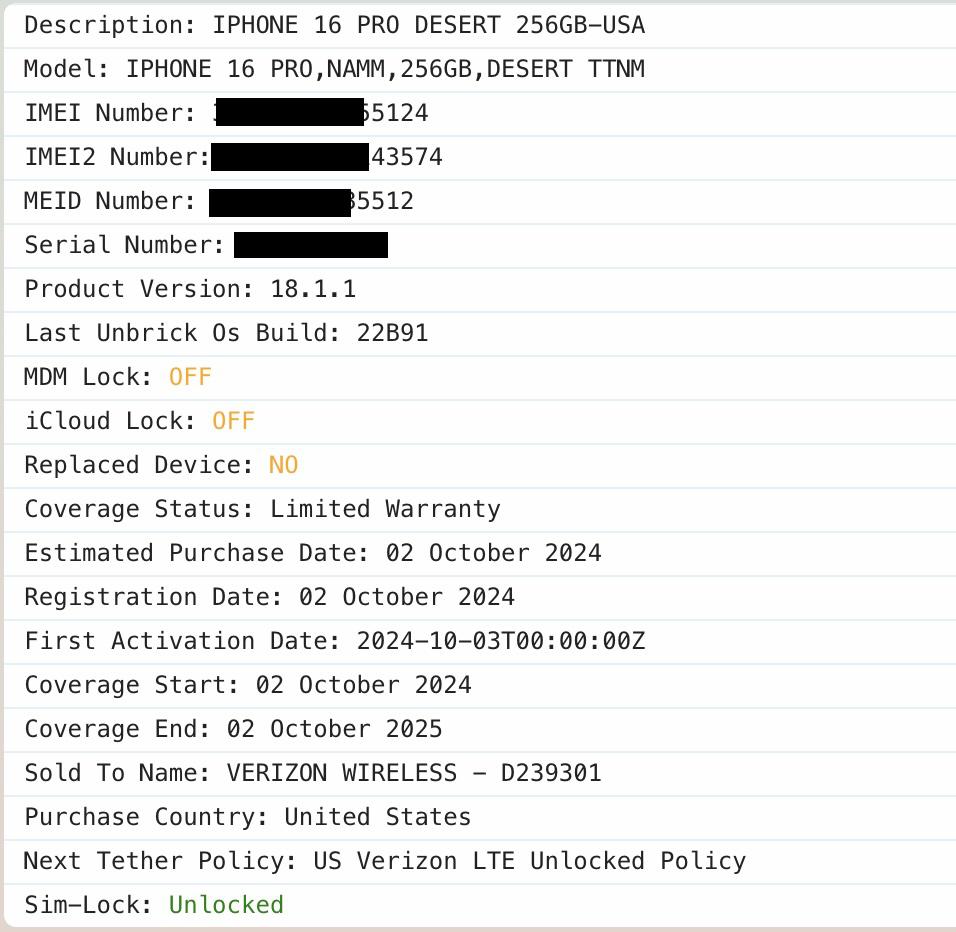This screenshot has height=932, width=956.
Task: Click the green Sim-Lock Unlocked status
Action: 226,905
